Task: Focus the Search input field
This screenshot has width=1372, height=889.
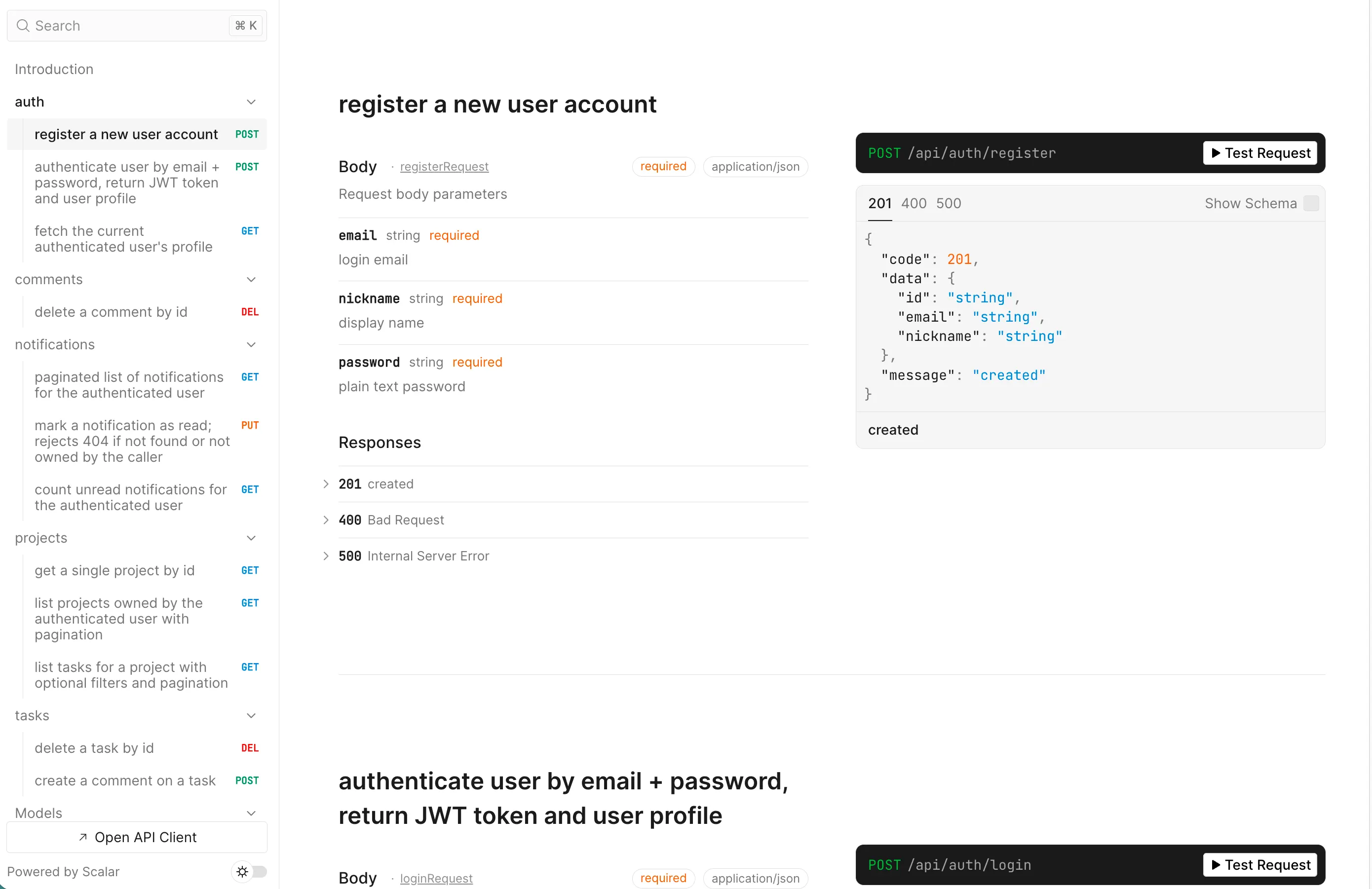Action: [x=137, y=25]
